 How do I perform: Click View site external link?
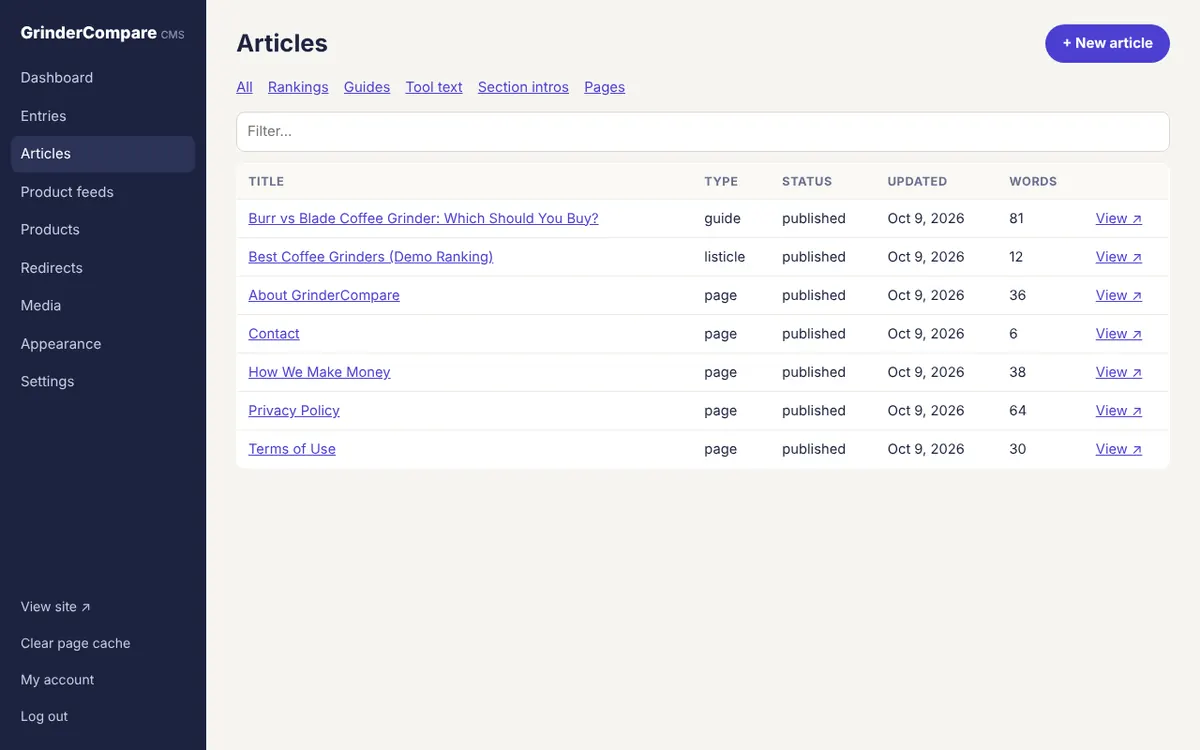56,607
